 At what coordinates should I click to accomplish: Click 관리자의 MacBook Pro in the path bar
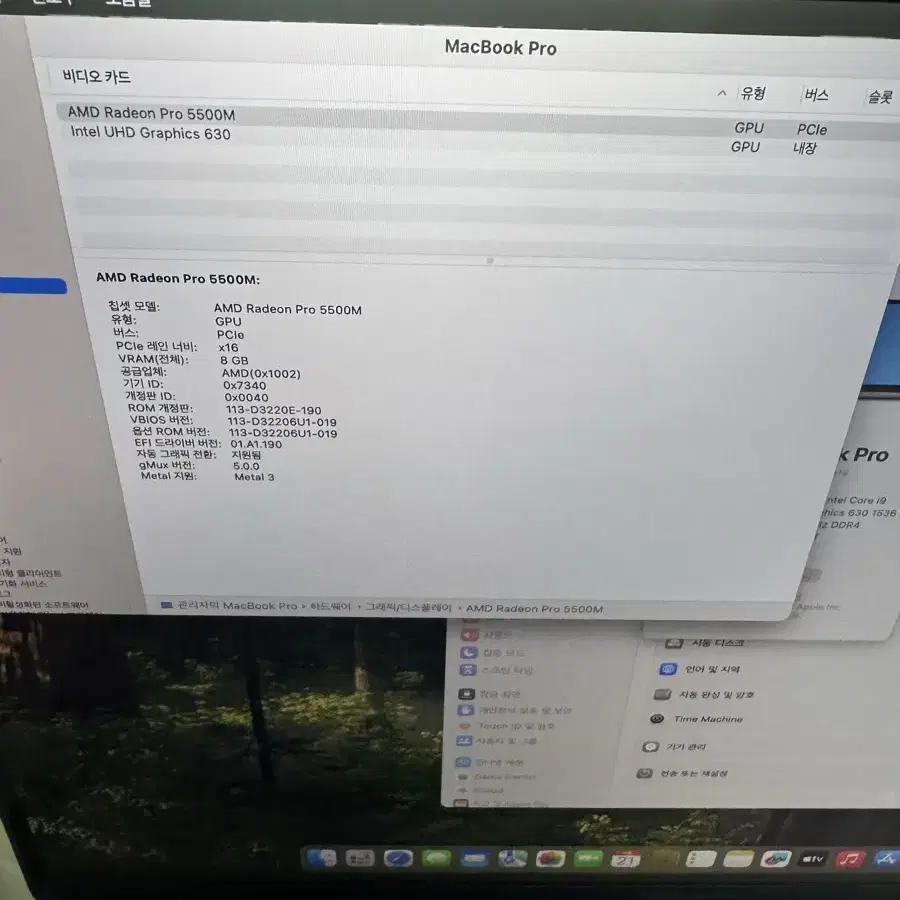tap(237, 606)
